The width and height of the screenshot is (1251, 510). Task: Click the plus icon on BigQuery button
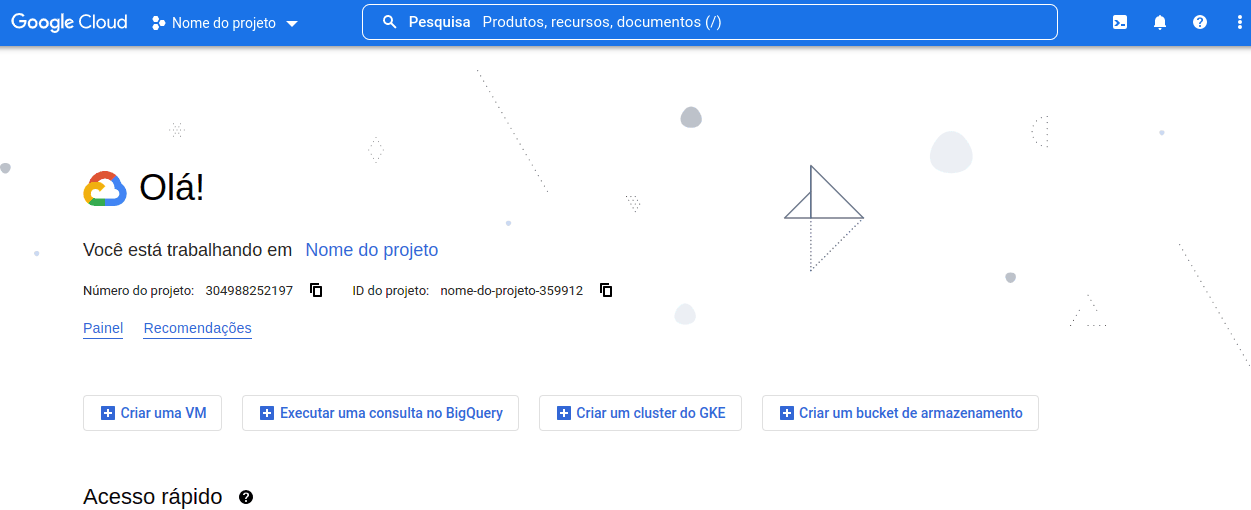267,413
